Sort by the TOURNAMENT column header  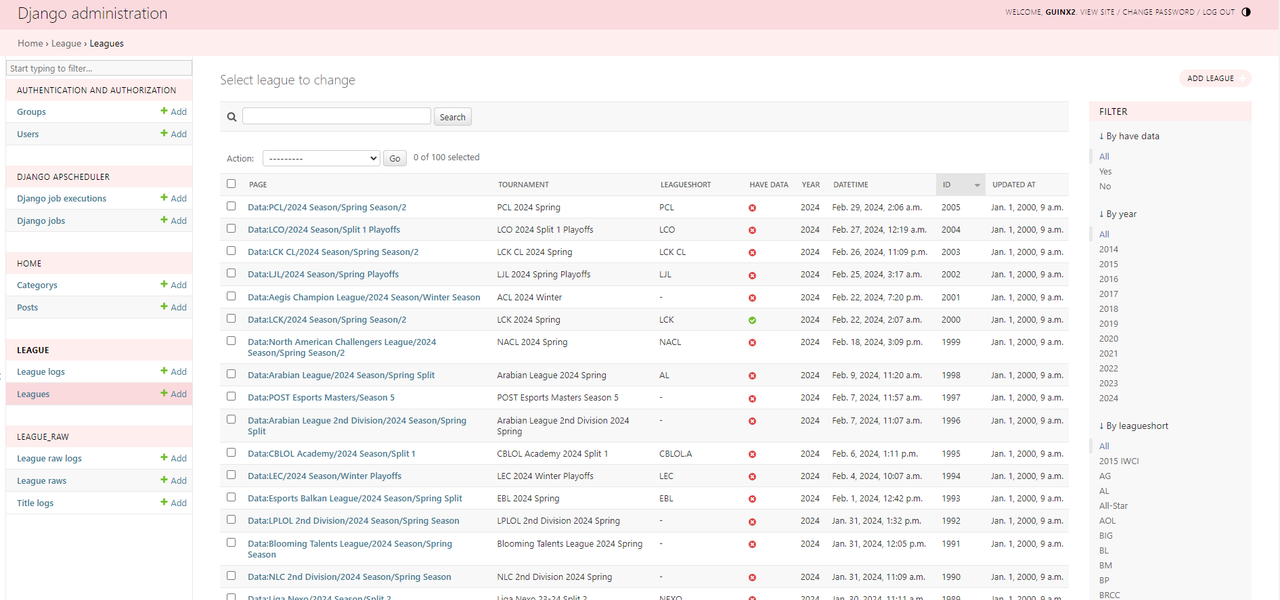tap(523, 185)
